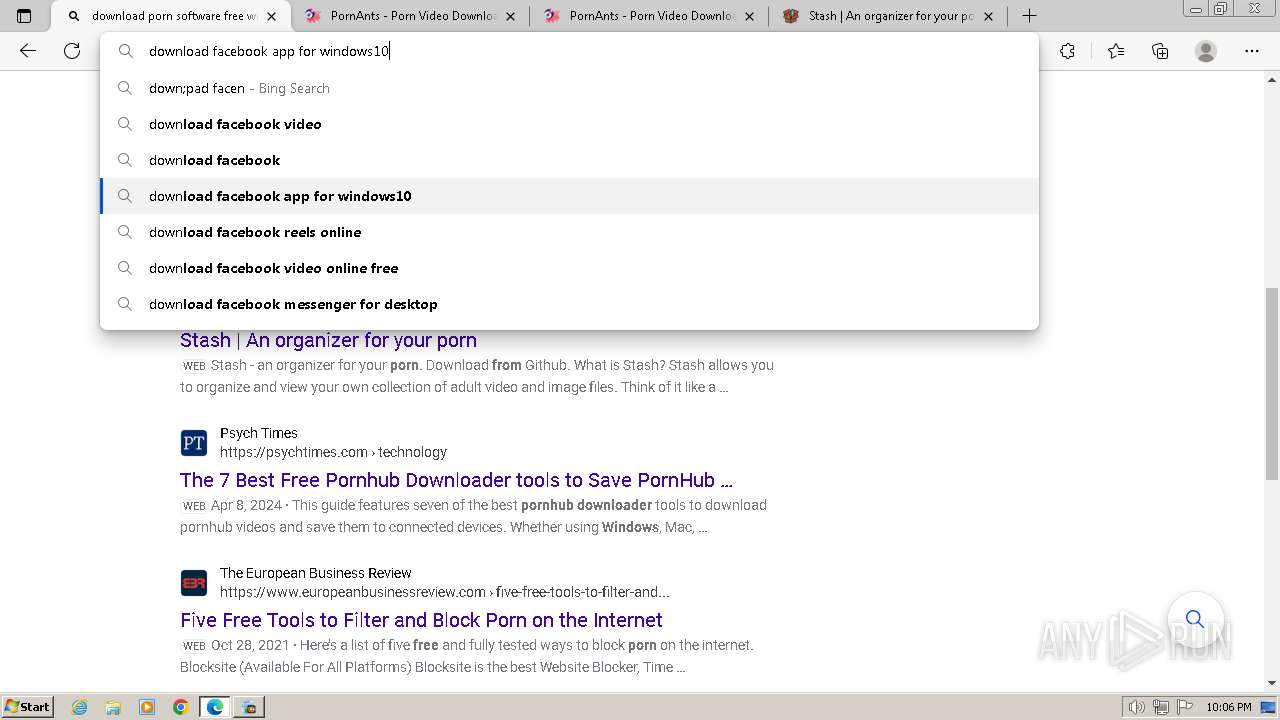Select suggestion 'down;pad facen - Bing Search'
This screenshot has height=720, width=1280.
coord(570,88)
